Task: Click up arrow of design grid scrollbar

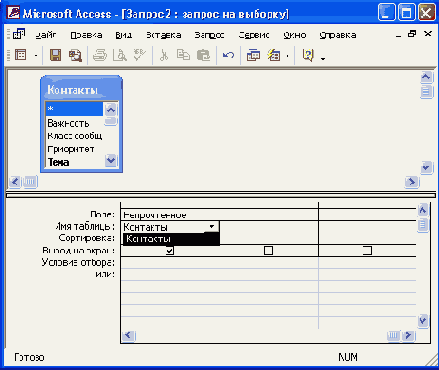Action: point(423,210)
